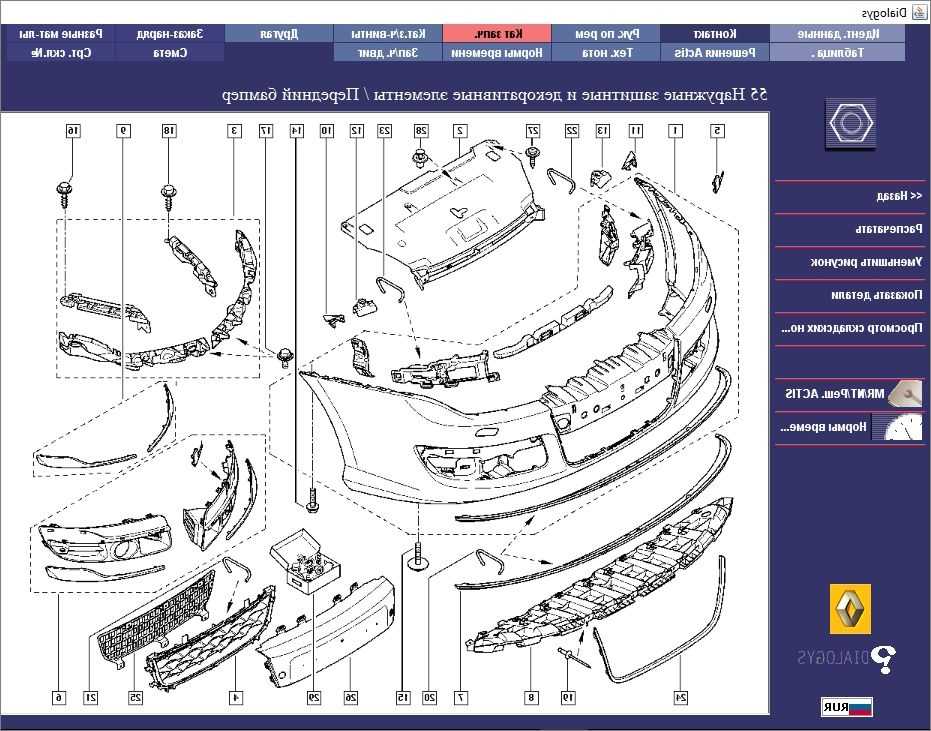Select part callout number 24

click(x=680, y=698)
